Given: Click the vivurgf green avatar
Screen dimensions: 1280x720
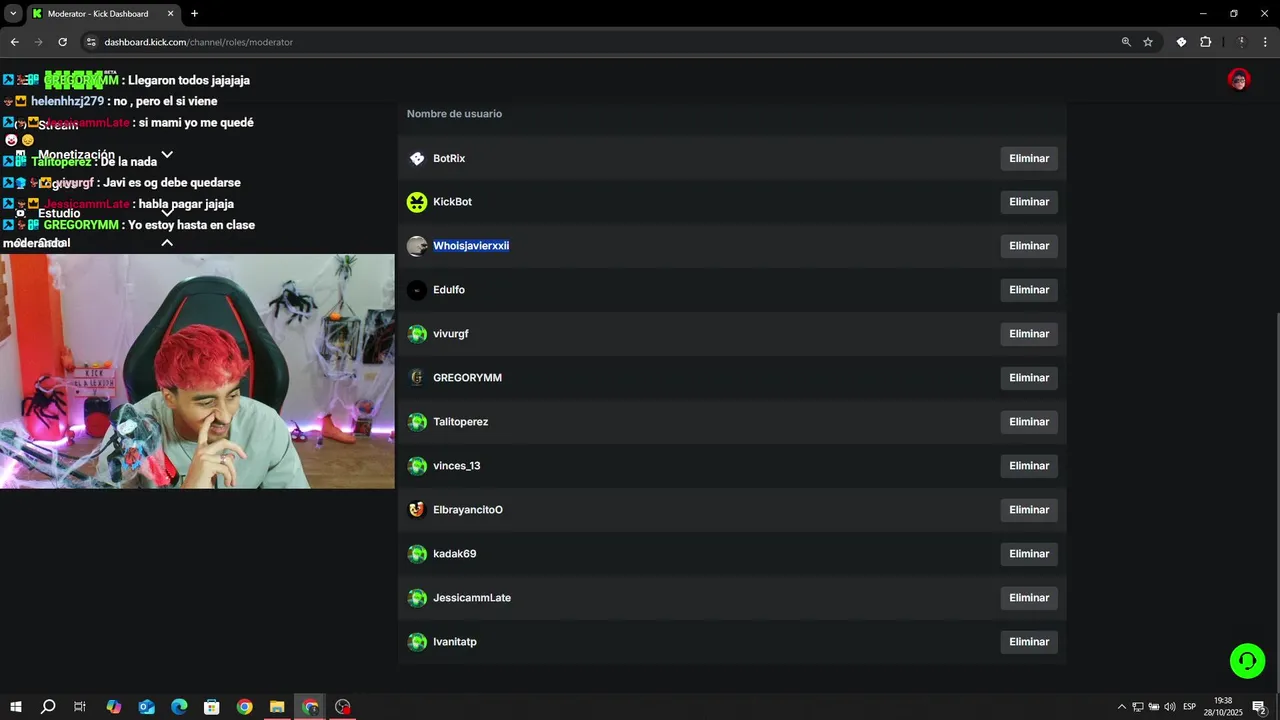Looking at the screenshot, I should pyautogui.click(x=417, y=334).
